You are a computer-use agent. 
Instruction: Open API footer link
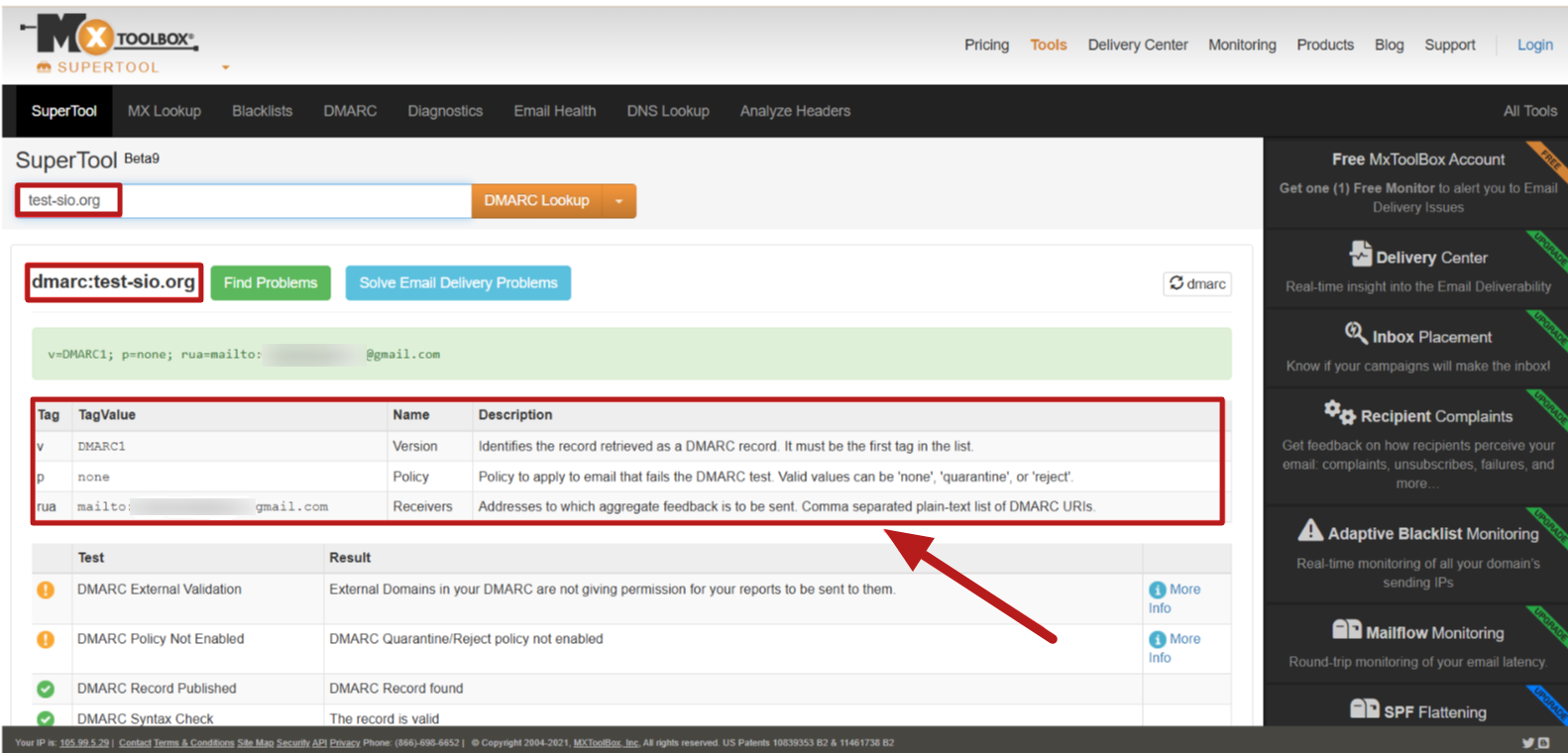[x=319, y=742]
